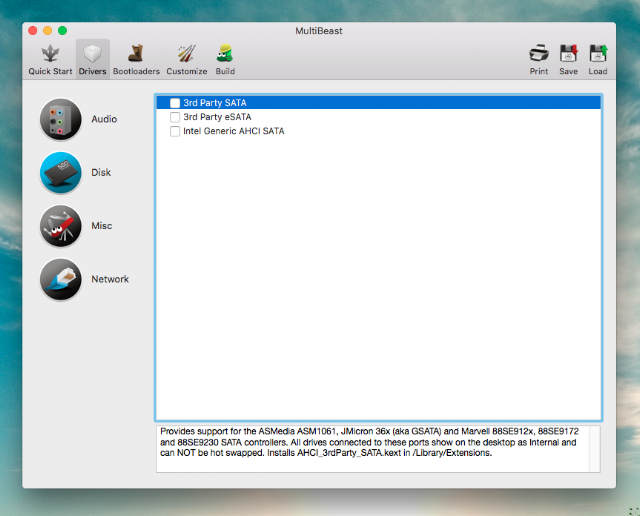The image size is (640, 516).
Task: Open the Network category cable icon
Action: pyautogui.click(x=61, y=280)
